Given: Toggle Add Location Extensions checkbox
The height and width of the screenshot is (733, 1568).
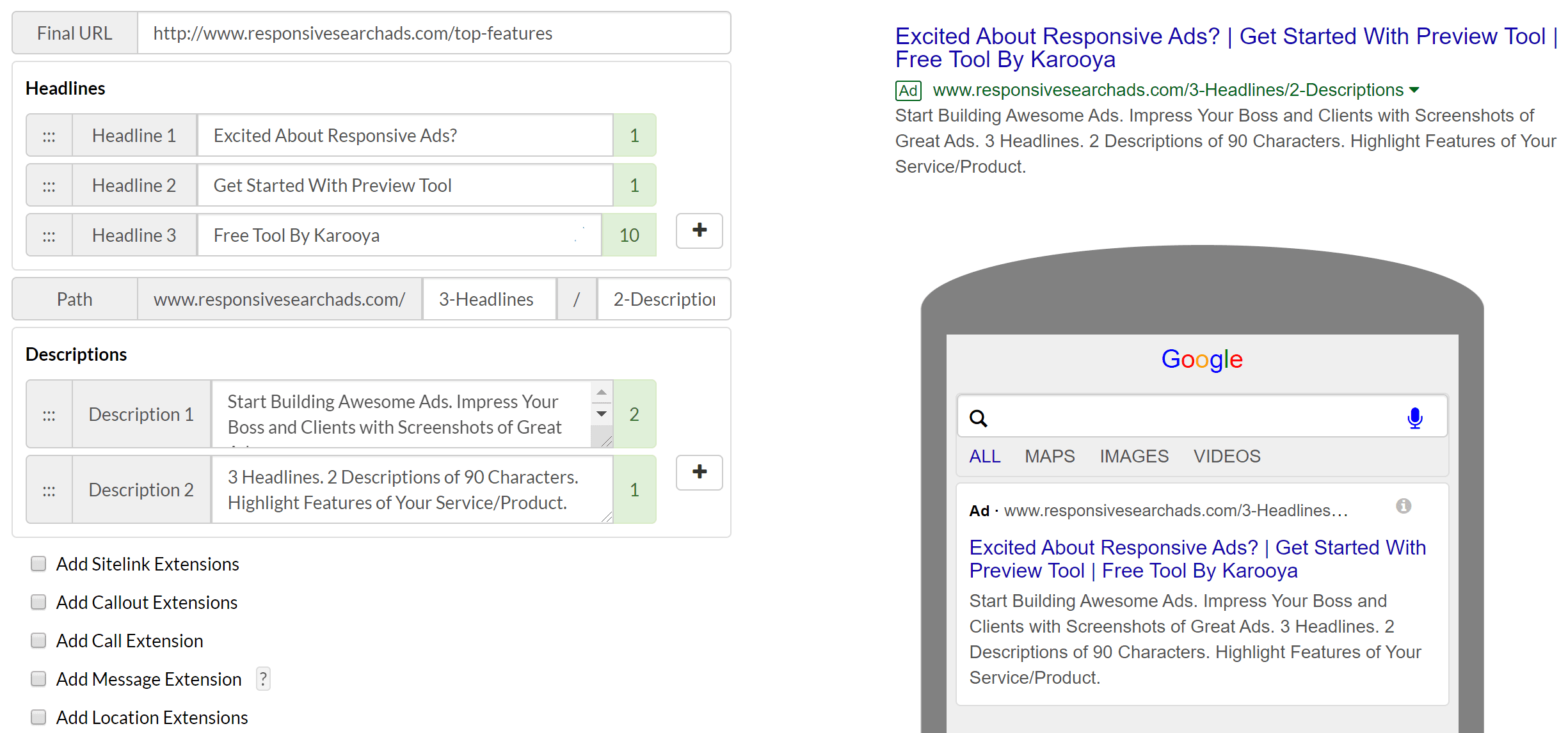Looking at the screenshot, I should 39,717.
